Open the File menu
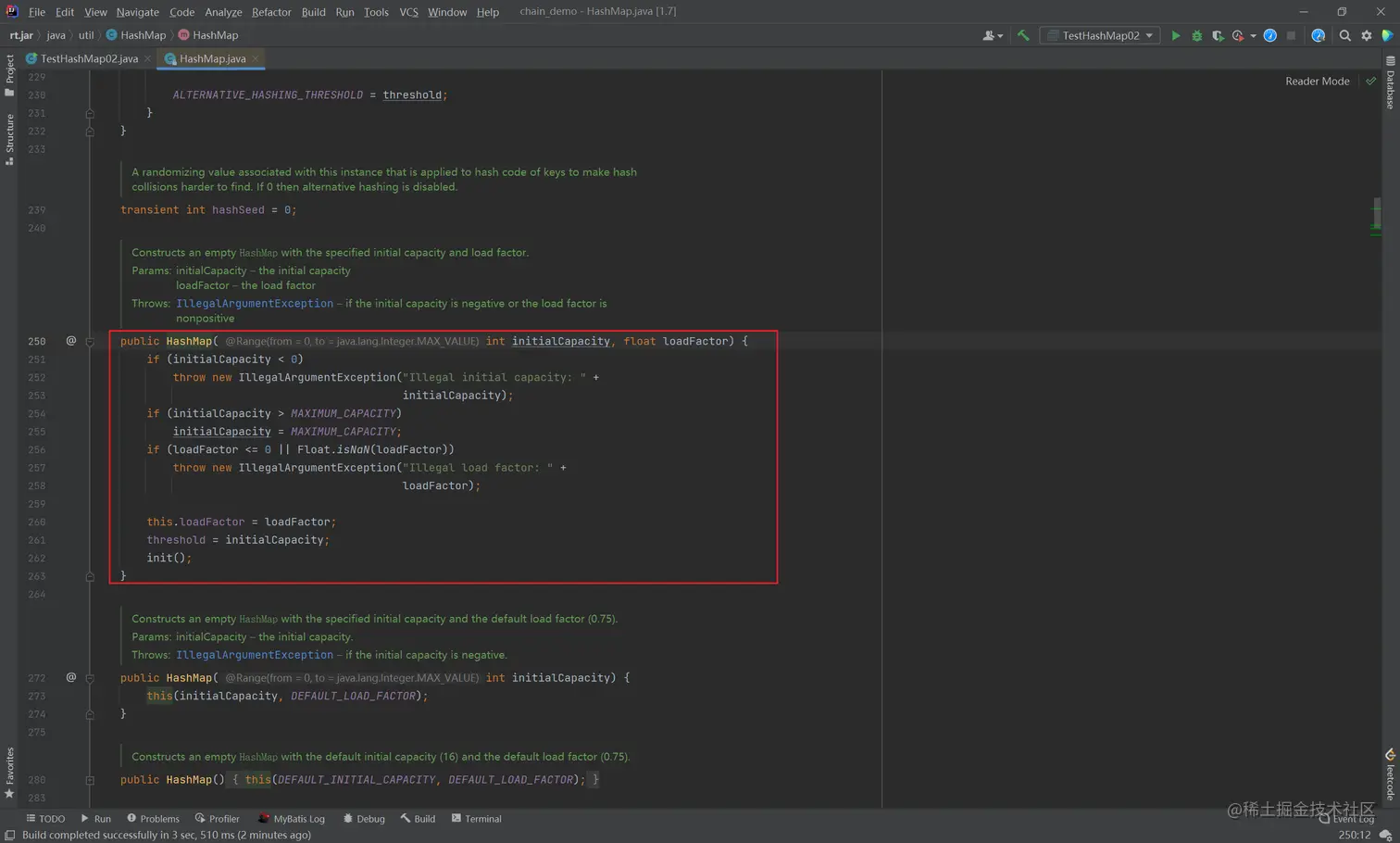The width and height of the screenshot is (1400, 843). 37,12
